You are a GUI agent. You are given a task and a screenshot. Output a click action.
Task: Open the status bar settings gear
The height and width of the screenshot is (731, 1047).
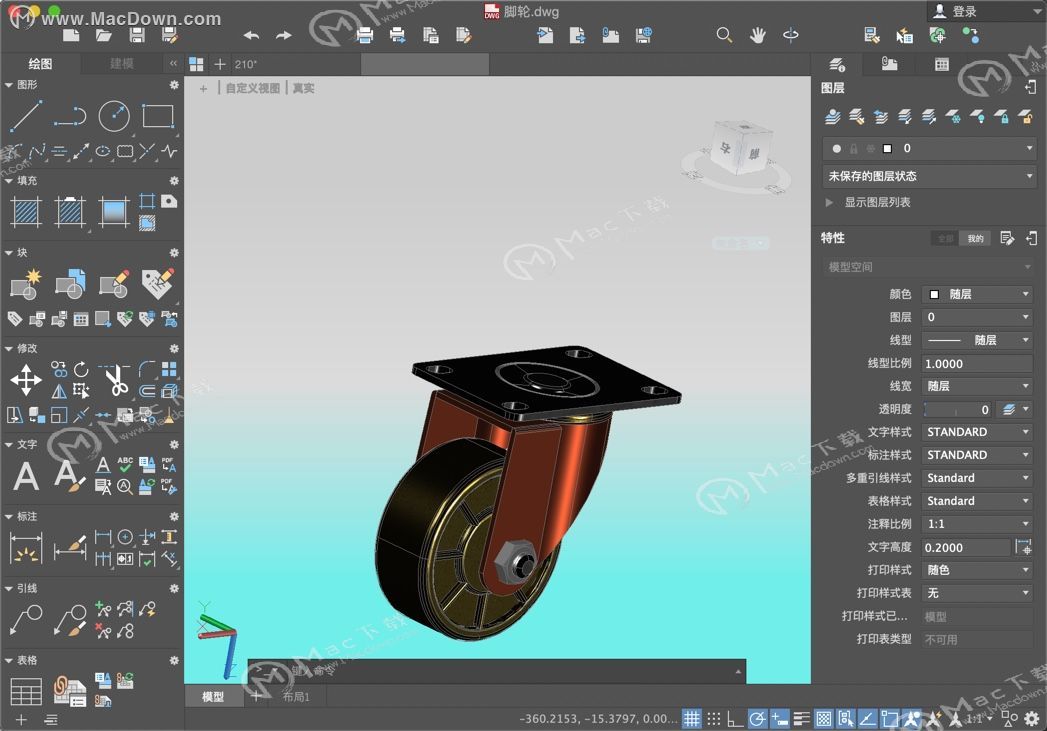click(1032, 718)
